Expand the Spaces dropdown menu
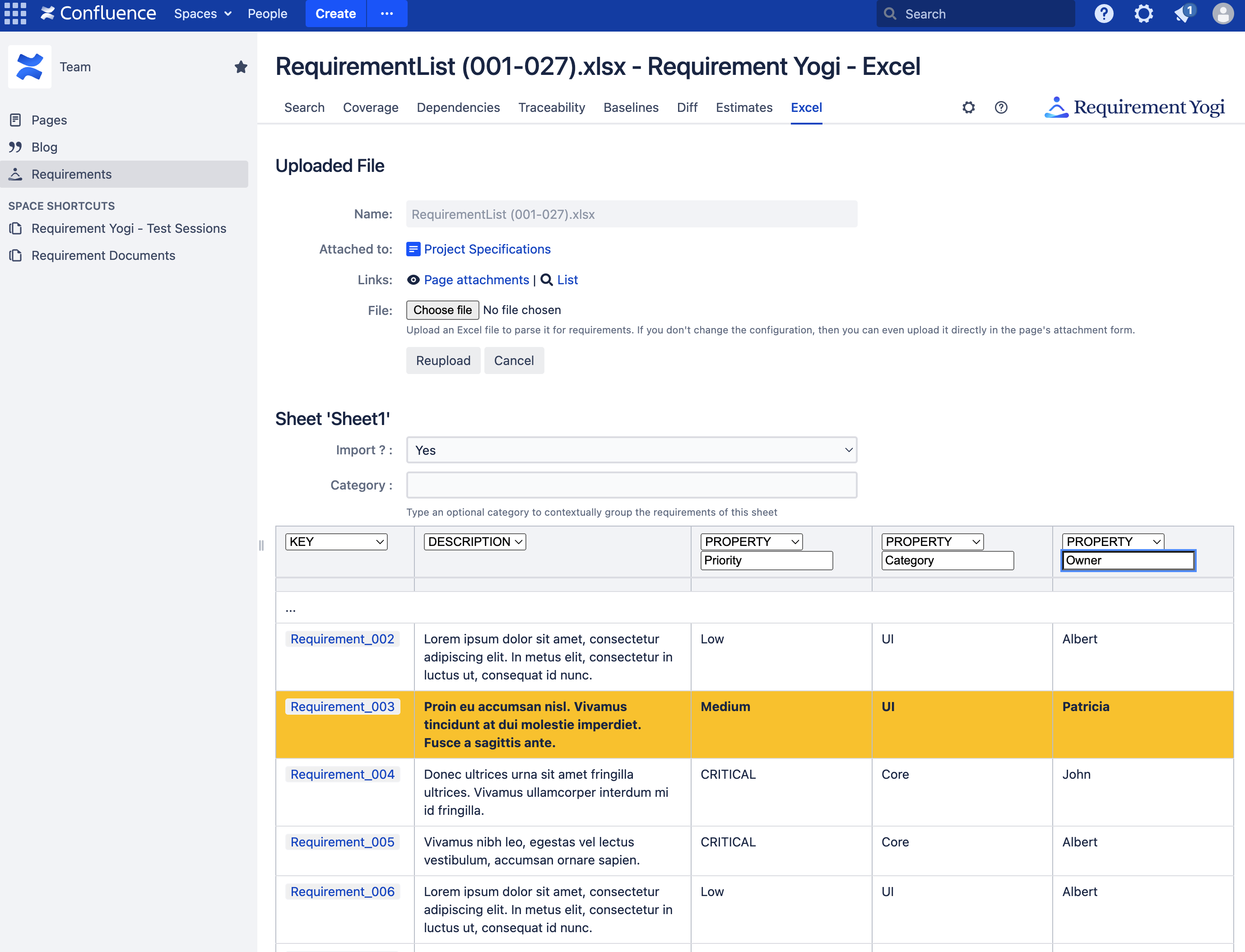1245x952 pixels. (202, 14)
